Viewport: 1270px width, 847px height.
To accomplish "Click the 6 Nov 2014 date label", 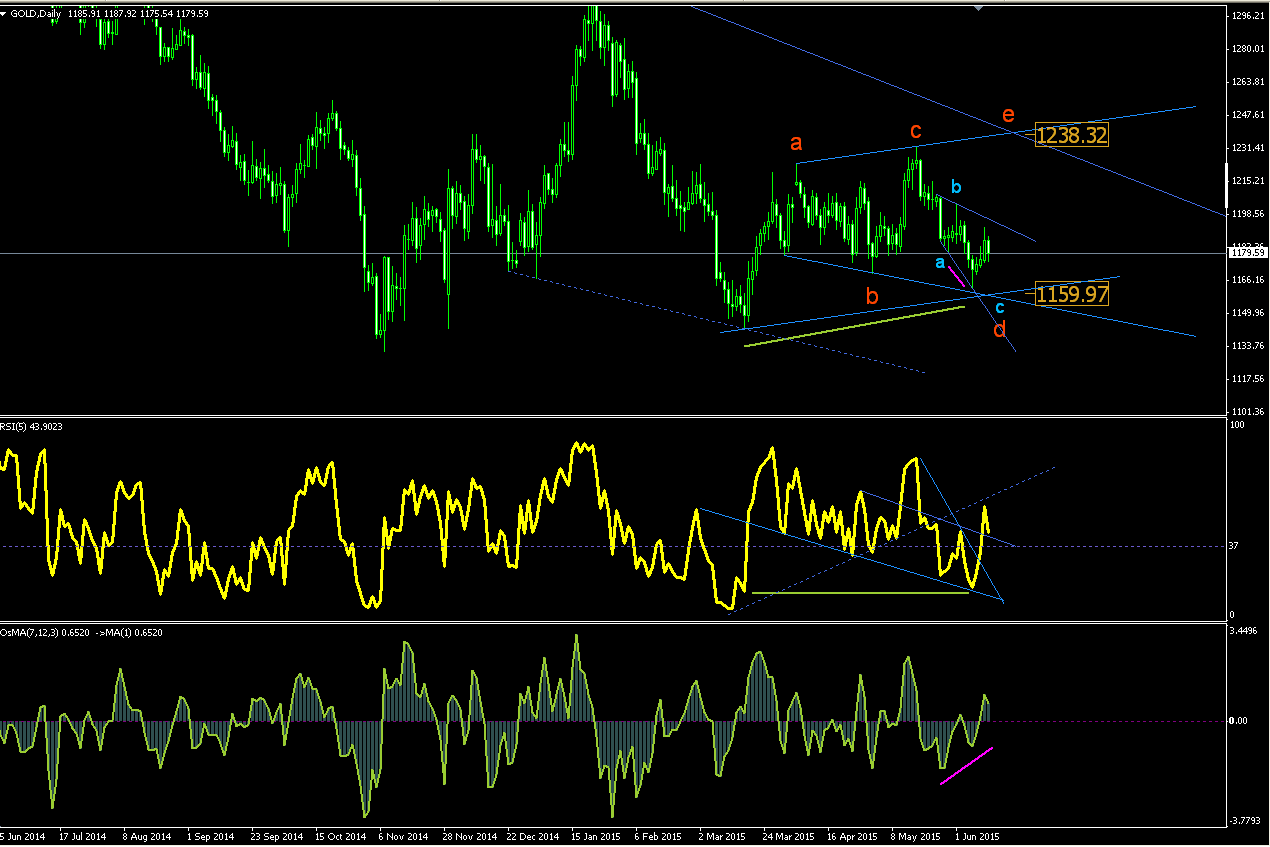I will coord(403,836).
